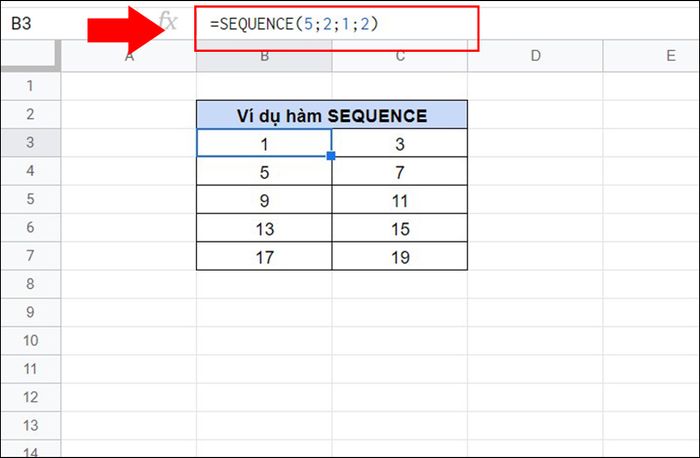Image resolution: width=700 pixels, height=458 pixels.
Task: Click cell containing value 1
Action: [264, 144]
